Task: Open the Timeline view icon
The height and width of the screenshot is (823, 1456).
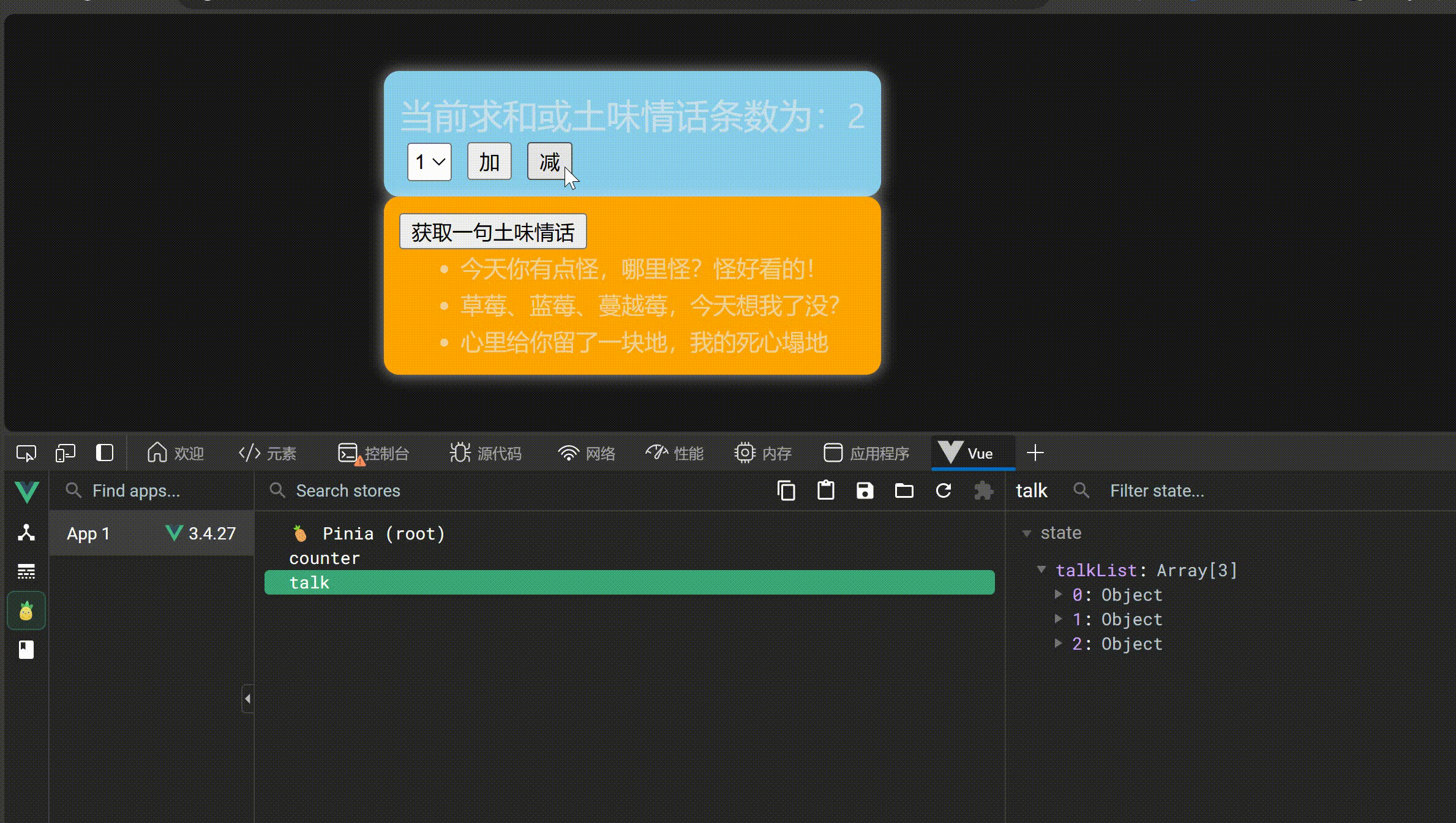Action: click(x=26, y=571)
